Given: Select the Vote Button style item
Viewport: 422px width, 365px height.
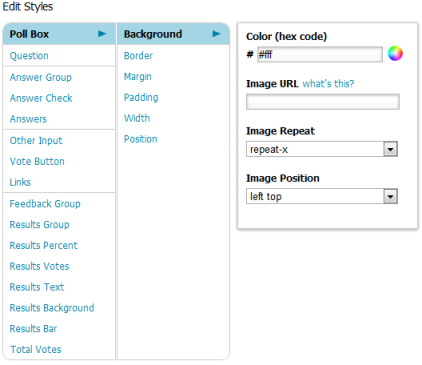Looking at the screenshot, I should (37, 161).
